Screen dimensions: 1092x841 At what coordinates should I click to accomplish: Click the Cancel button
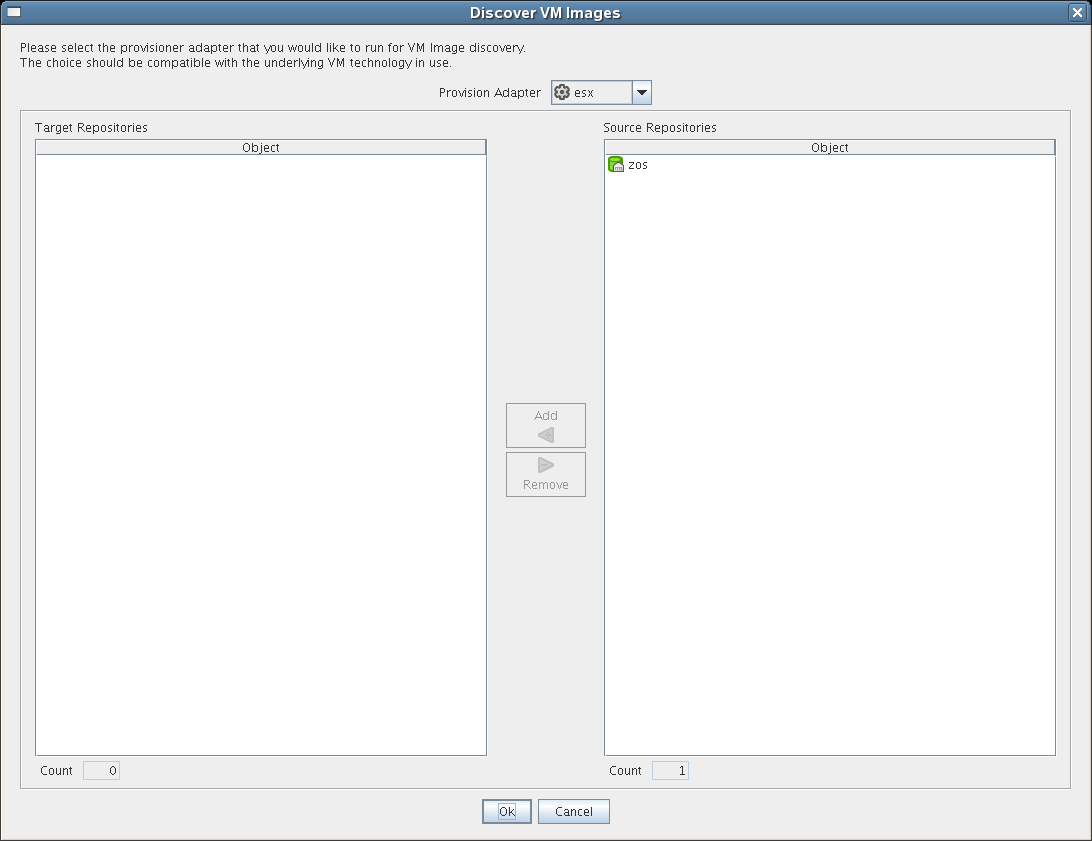[574, 812]
